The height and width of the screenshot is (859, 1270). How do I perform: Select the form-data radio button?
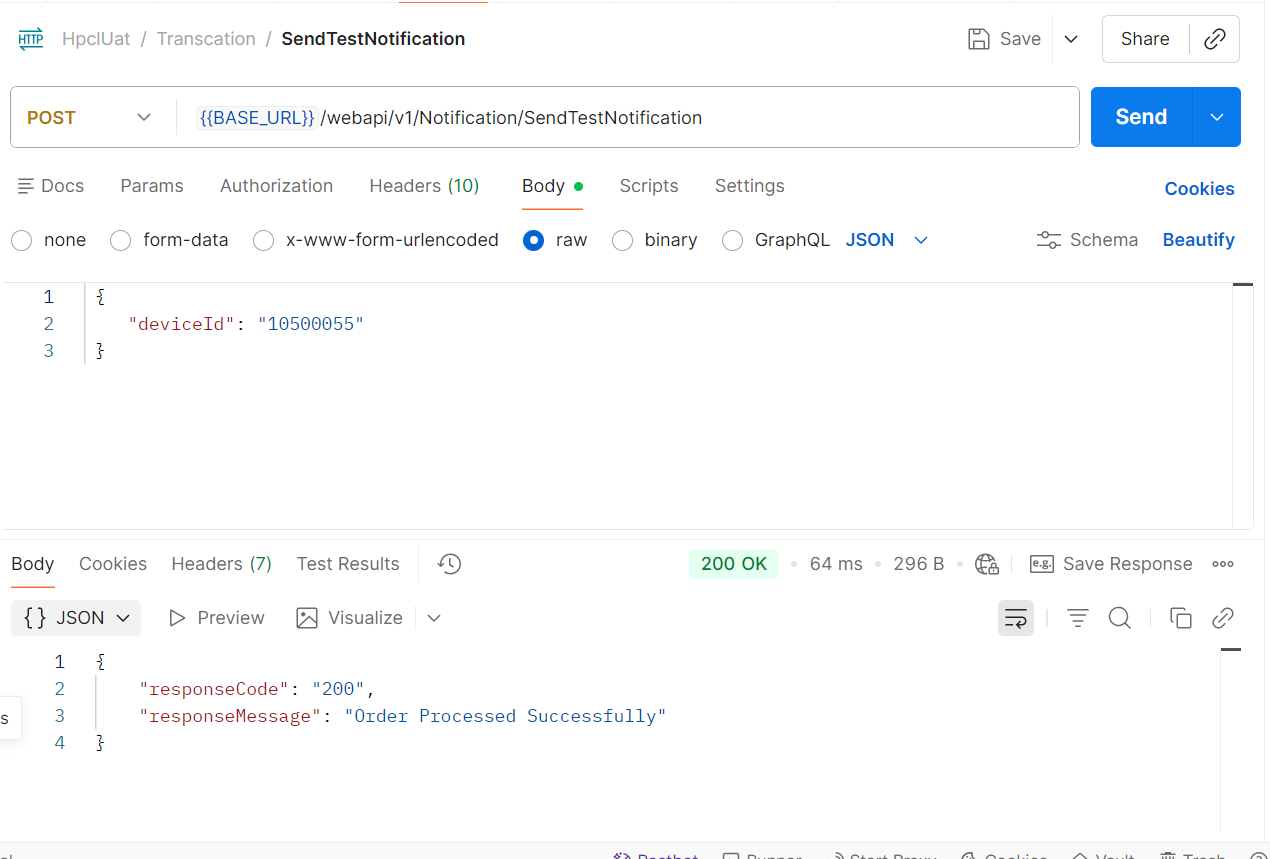(121, 240)
